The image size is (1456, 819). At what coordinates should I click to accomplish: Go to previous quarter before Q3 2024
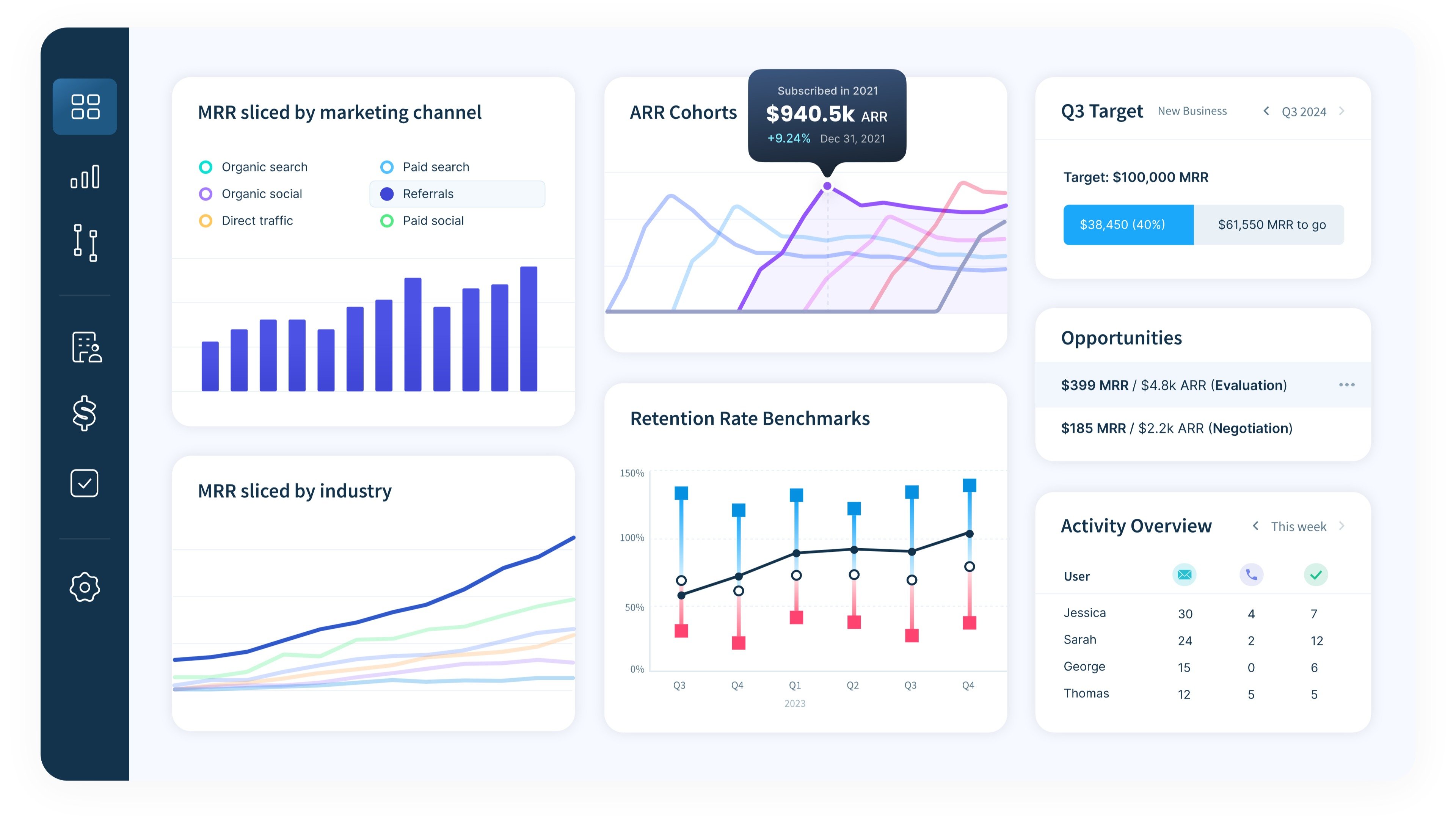[x=1266, y=111]
